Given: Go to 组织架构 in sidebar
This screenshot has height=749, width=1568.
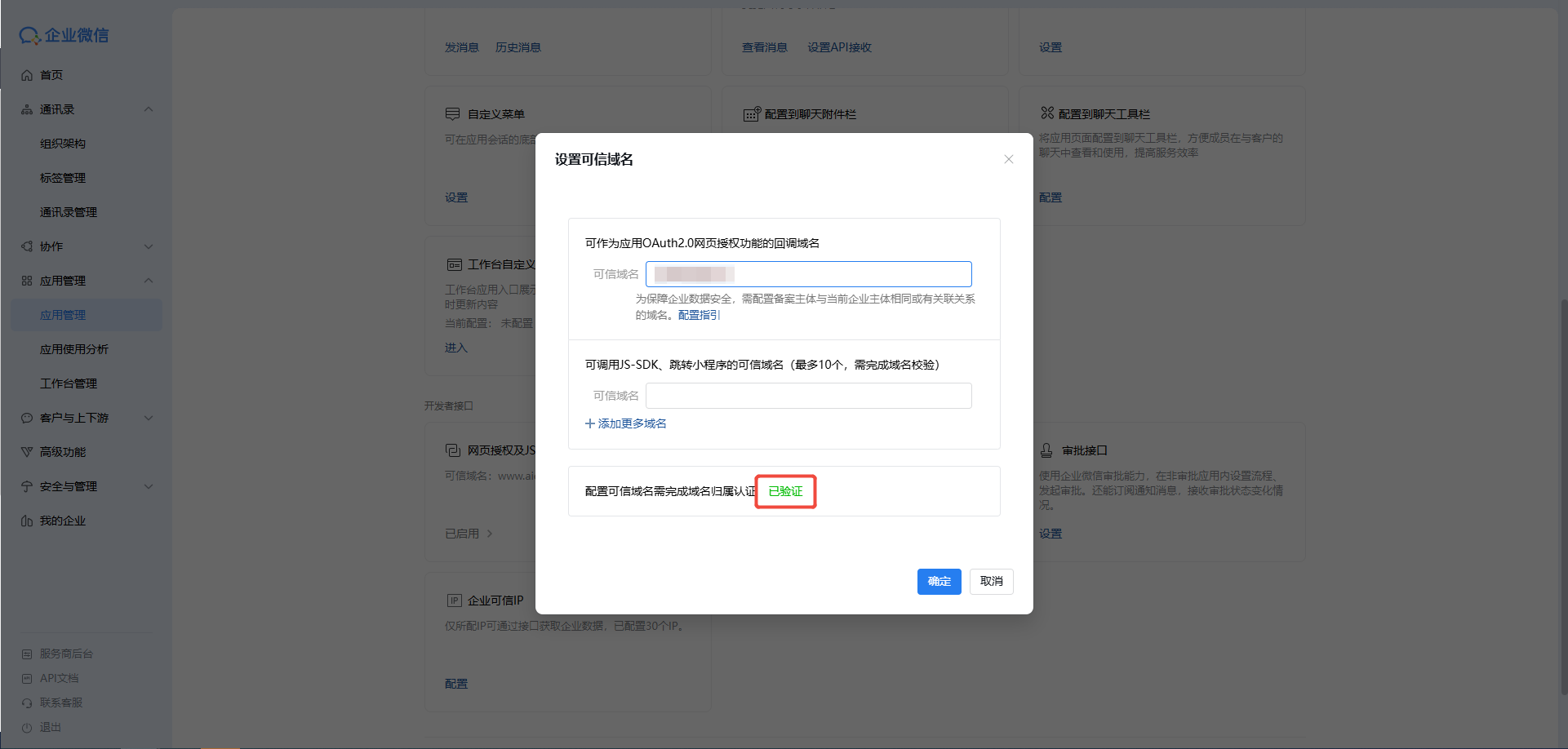Looking at the screenshot, I should click(63, 144).
